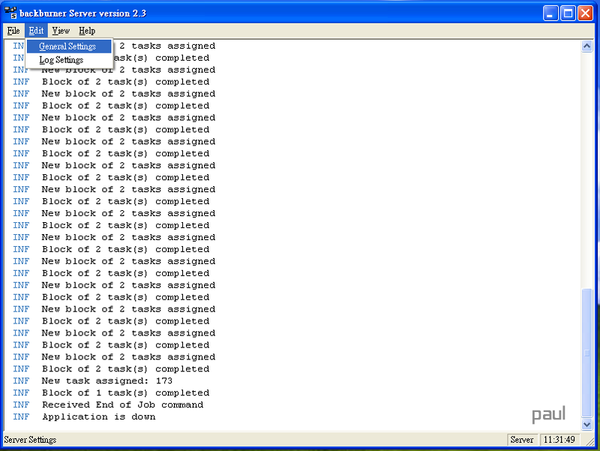600x451 pixels.
Task: Click the Server Settings status bar text
Action: [x=30, y=440]
